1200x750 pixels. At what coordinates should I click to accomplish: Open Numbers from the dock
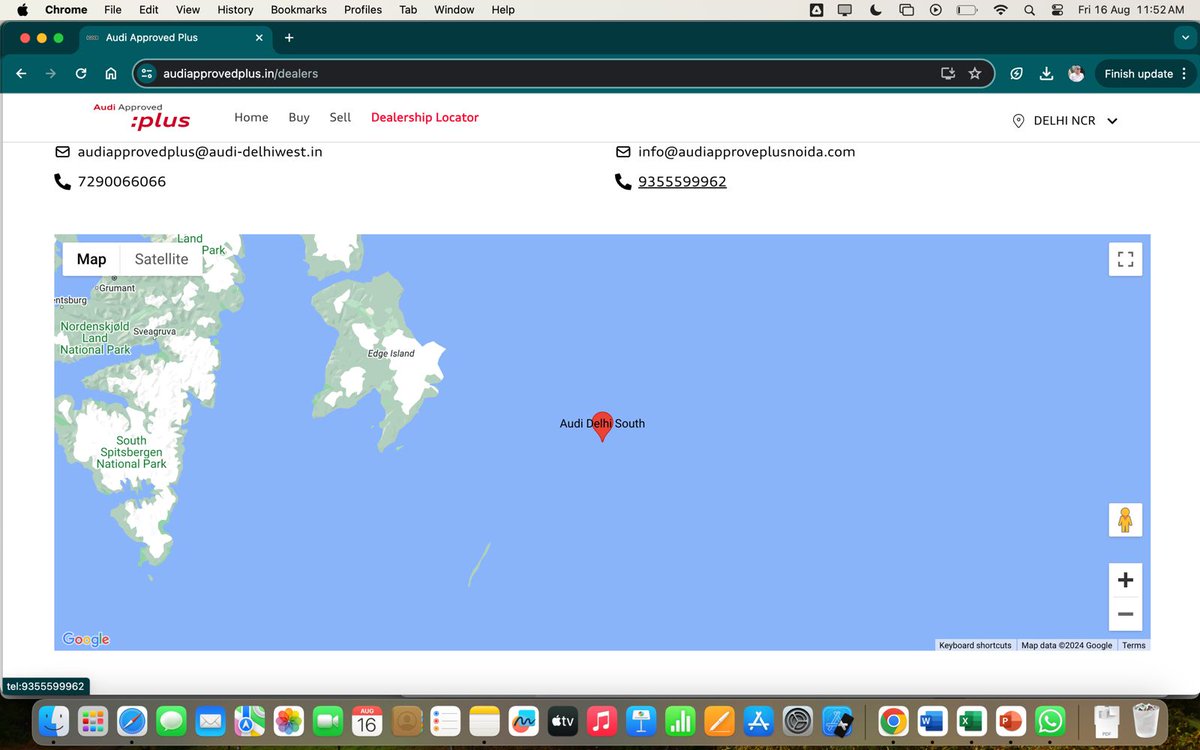(x=679, y=720)
